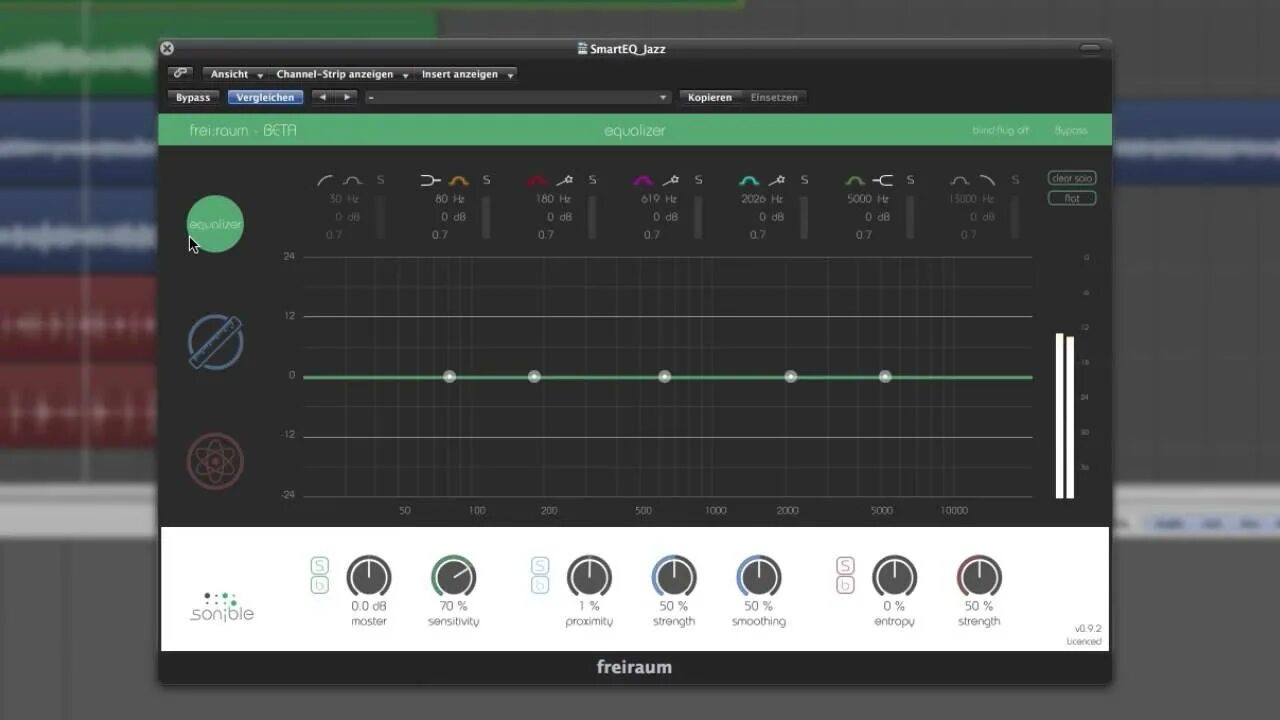Screen dimensions: 1280x720
Task: Click Bypass in the green freiraum bar
Action: click(x=1070, y=130)
